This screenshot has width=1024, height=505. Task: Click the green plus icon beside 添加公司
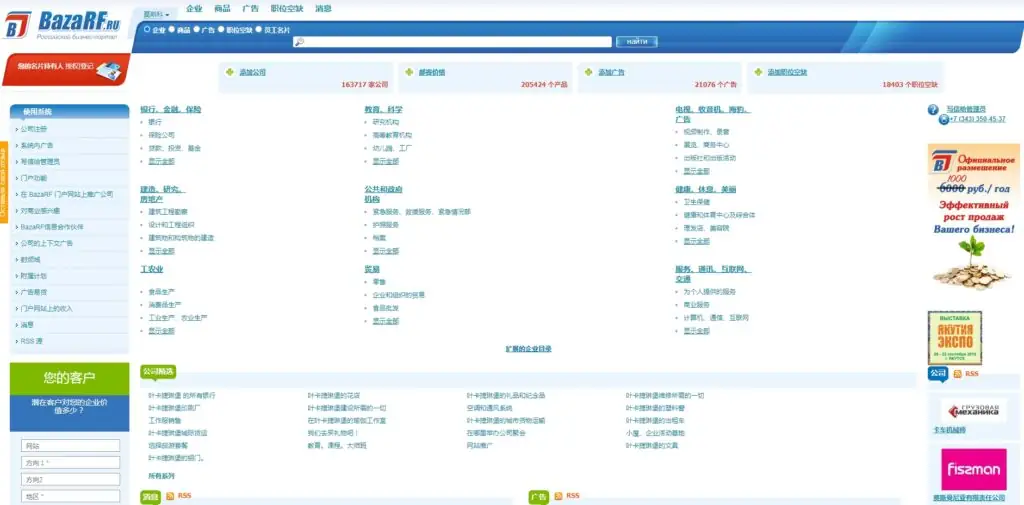point(230,72)
